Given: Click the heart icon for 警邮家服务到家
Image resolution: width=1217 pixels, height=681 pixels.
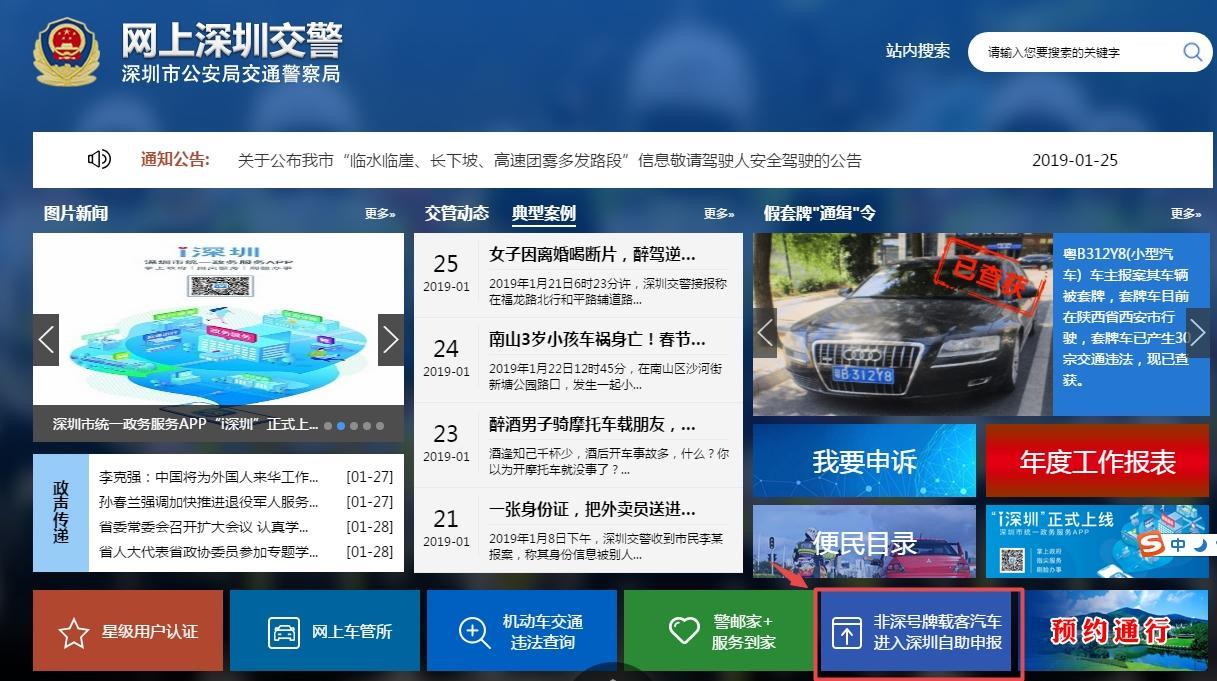Looking at the screenshot, I should tap(684, 631).
